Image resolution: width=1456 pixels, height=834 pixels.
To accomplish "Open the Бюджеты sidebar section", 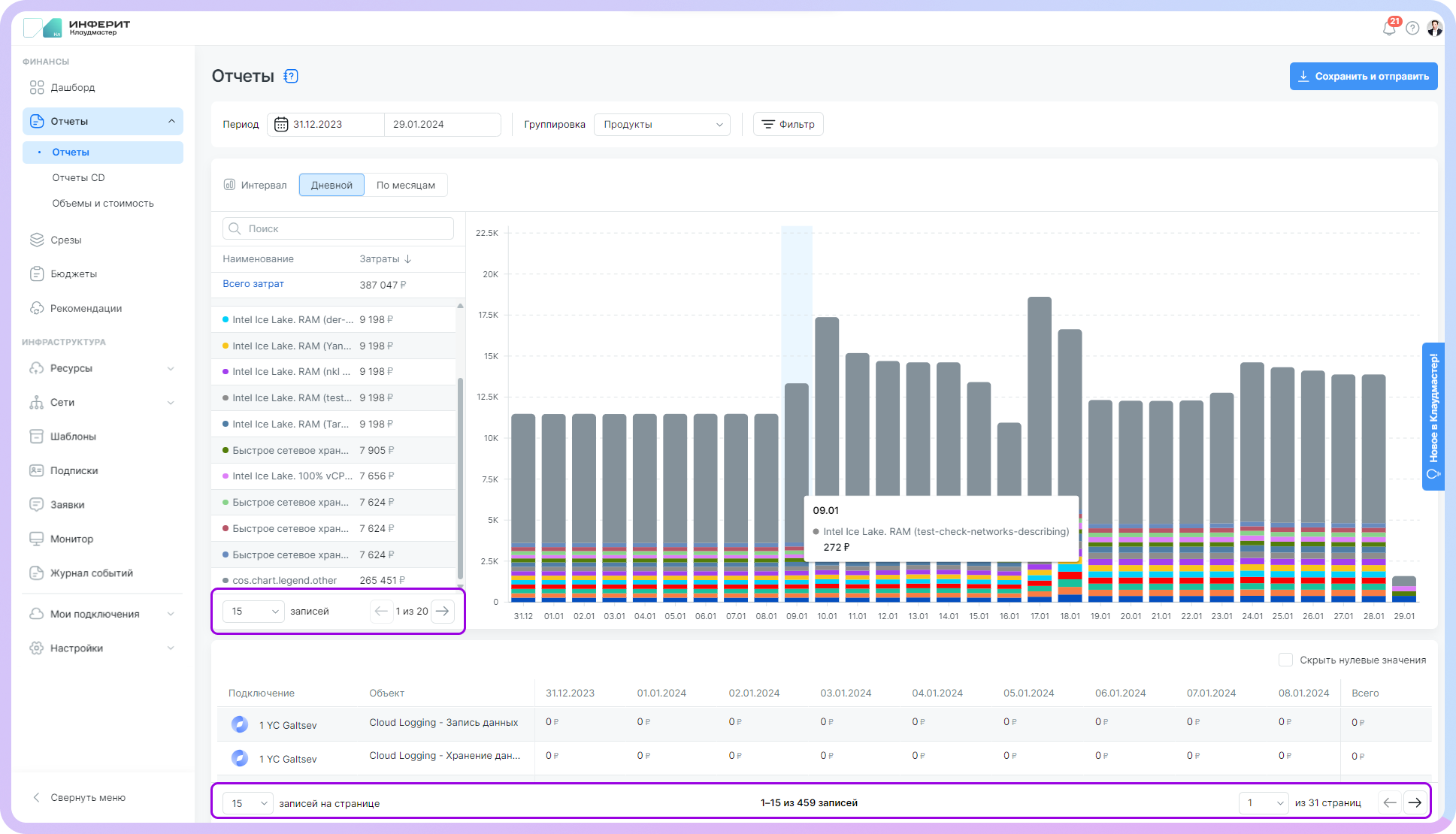I will pyautogui.click(x=73, y=274).
